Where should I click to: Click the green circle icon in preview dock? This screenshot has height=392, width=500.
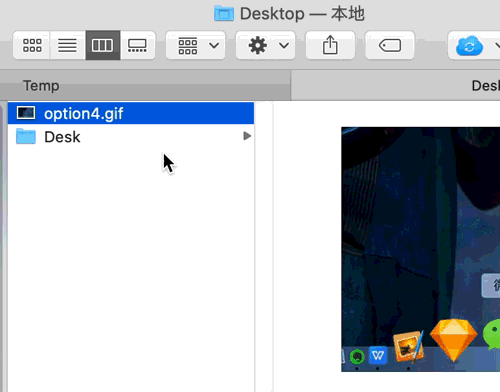(357, 357)
